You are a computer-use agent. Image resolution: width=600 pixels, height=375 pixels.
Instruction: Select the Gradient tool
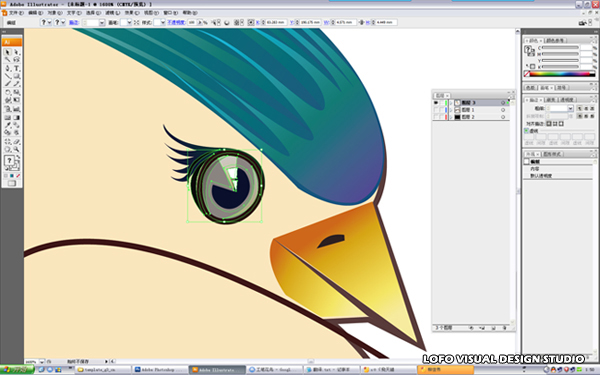click(16, 117)
